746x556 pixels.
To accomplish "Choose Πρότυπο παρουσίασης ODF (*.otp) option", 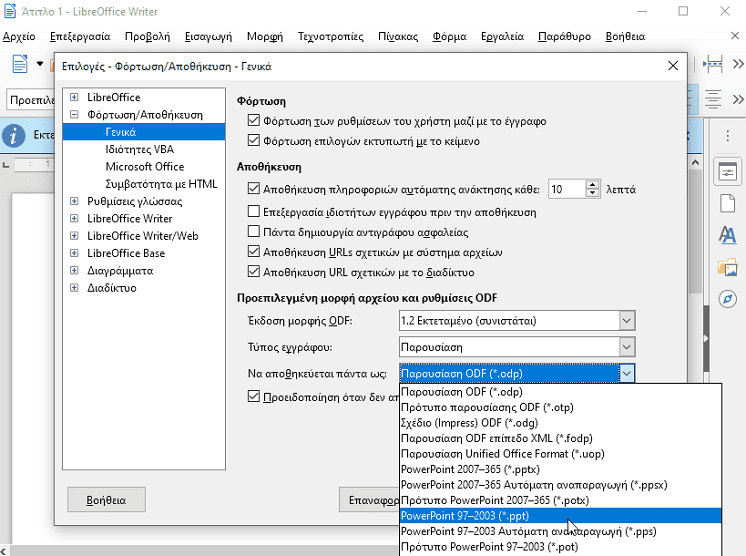I will [560, 407].
